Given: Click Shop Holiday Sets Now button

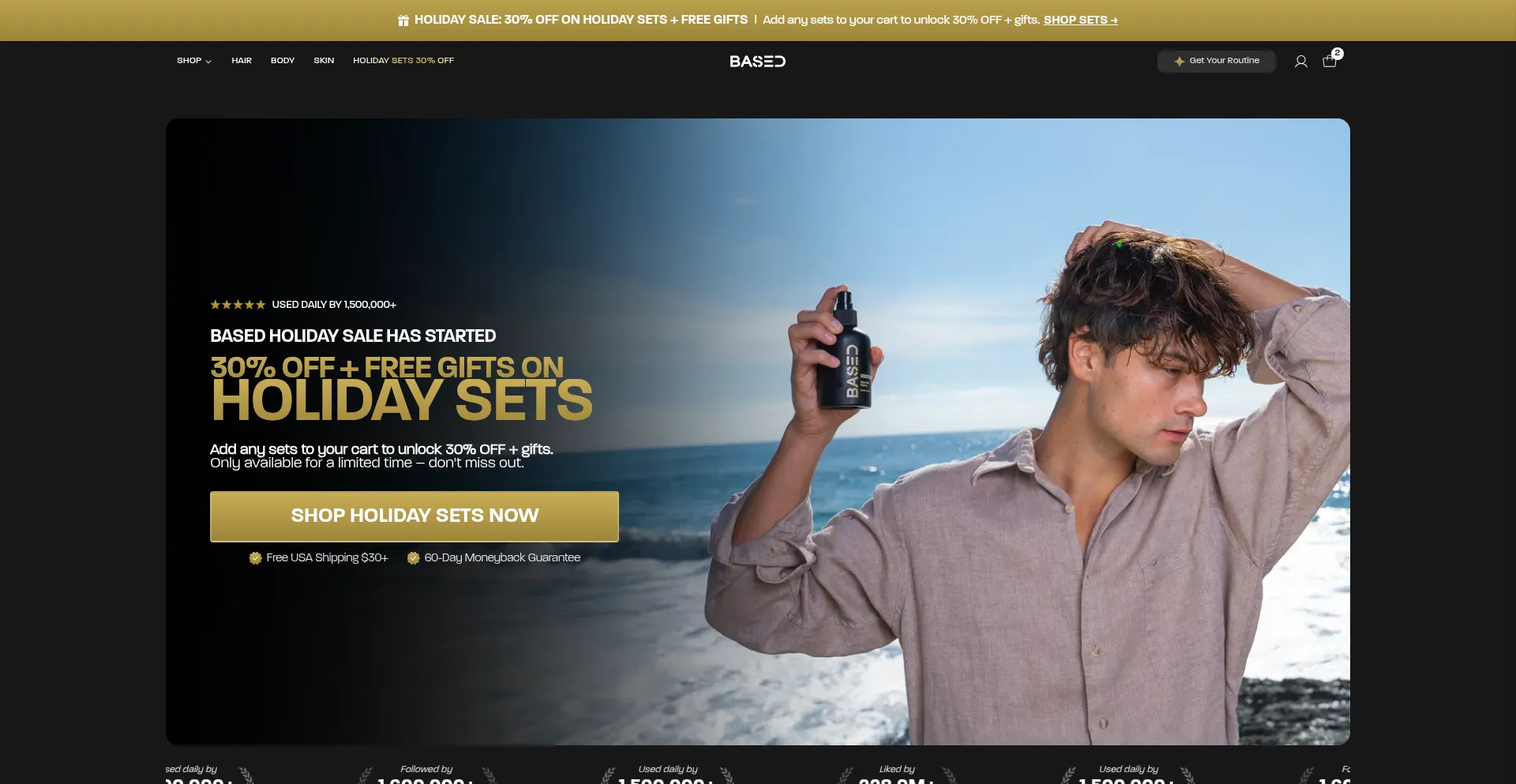Looking at the screenshot, I should [415, 516].
